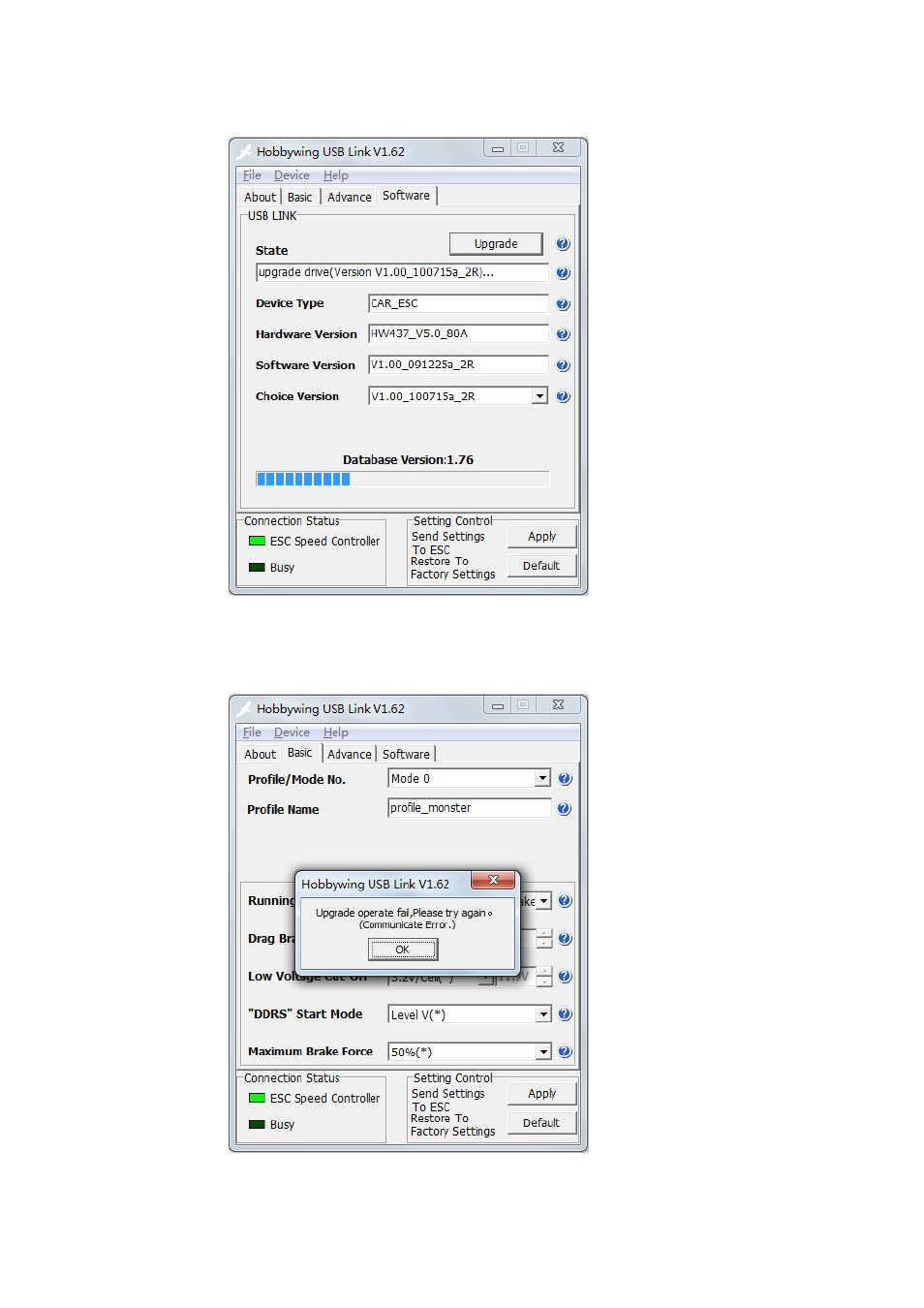The height and width of the screenshot is (1308, 924).
Task: Click help icon for "DDRS" Start Mode
Action: pyautogui.click(x=565, y=1014)
